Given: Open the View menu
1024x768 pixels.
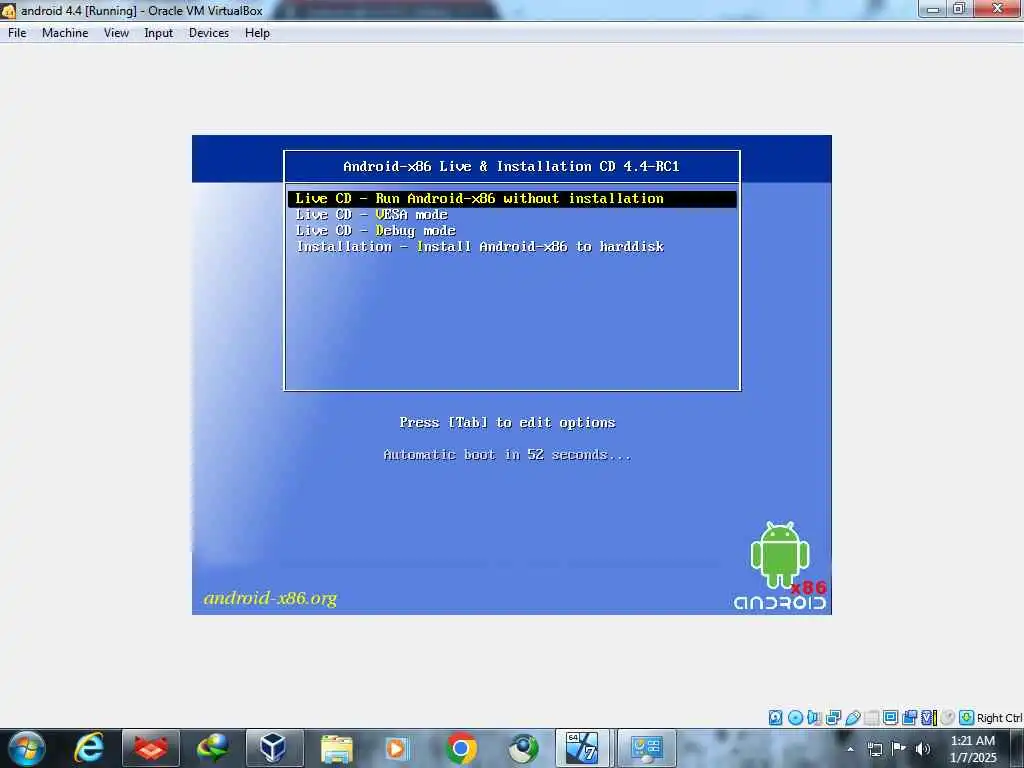Looking at the screenshot, I should (x=116, y=33).
